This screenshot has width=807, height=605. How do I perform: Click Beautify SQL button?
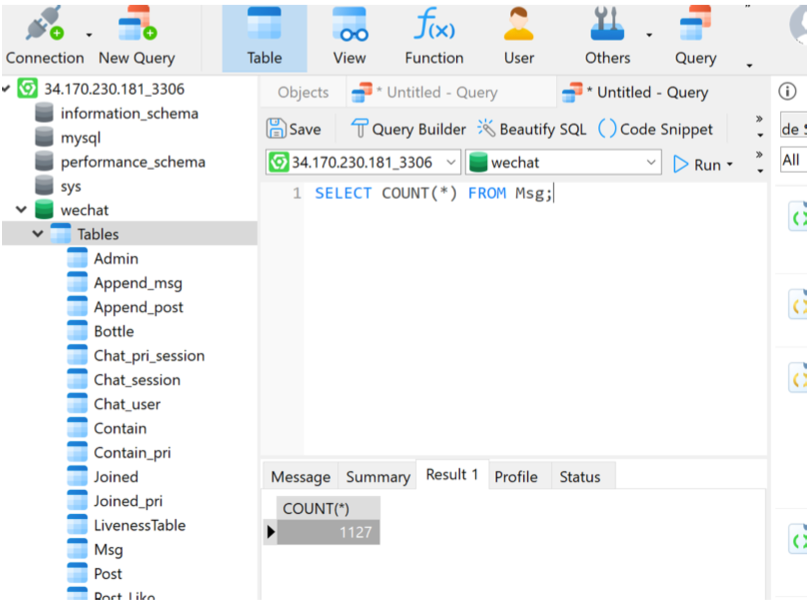pos(532,129)
